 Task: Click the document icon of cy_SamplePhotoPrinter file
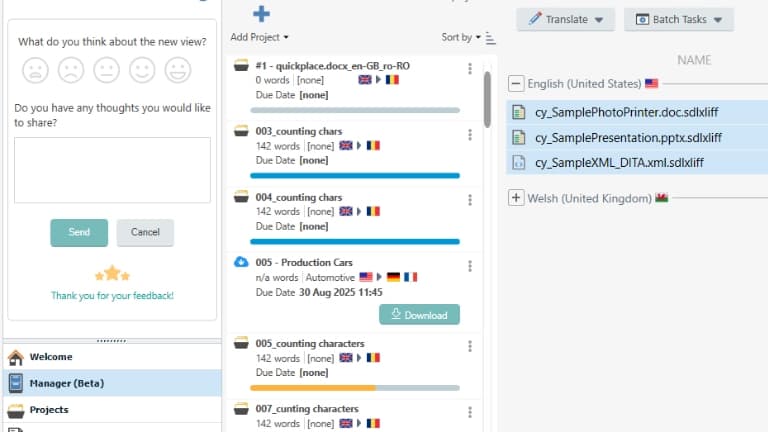519,112
